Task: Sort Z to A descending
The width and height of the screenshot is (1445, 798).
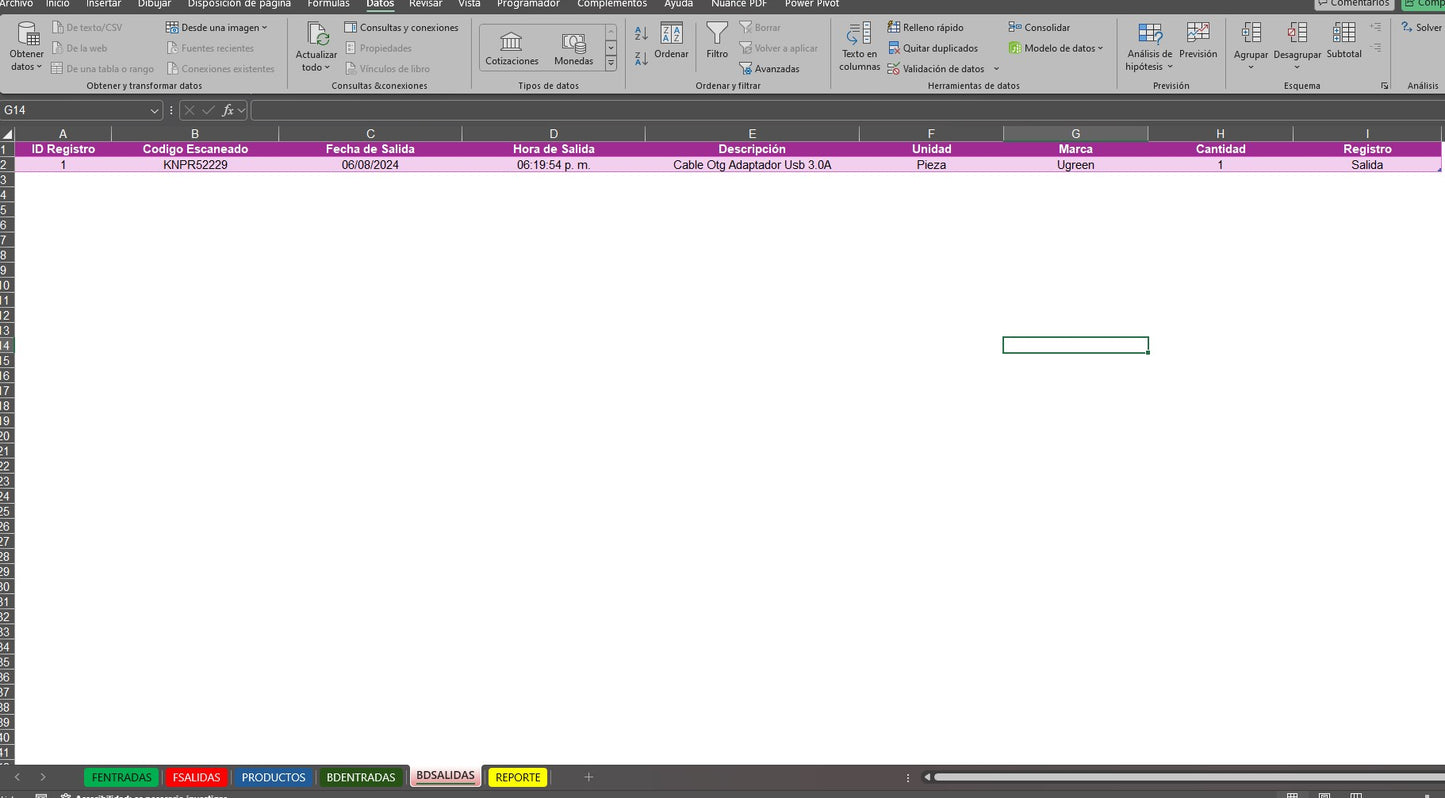Action: tap(641, 59)
